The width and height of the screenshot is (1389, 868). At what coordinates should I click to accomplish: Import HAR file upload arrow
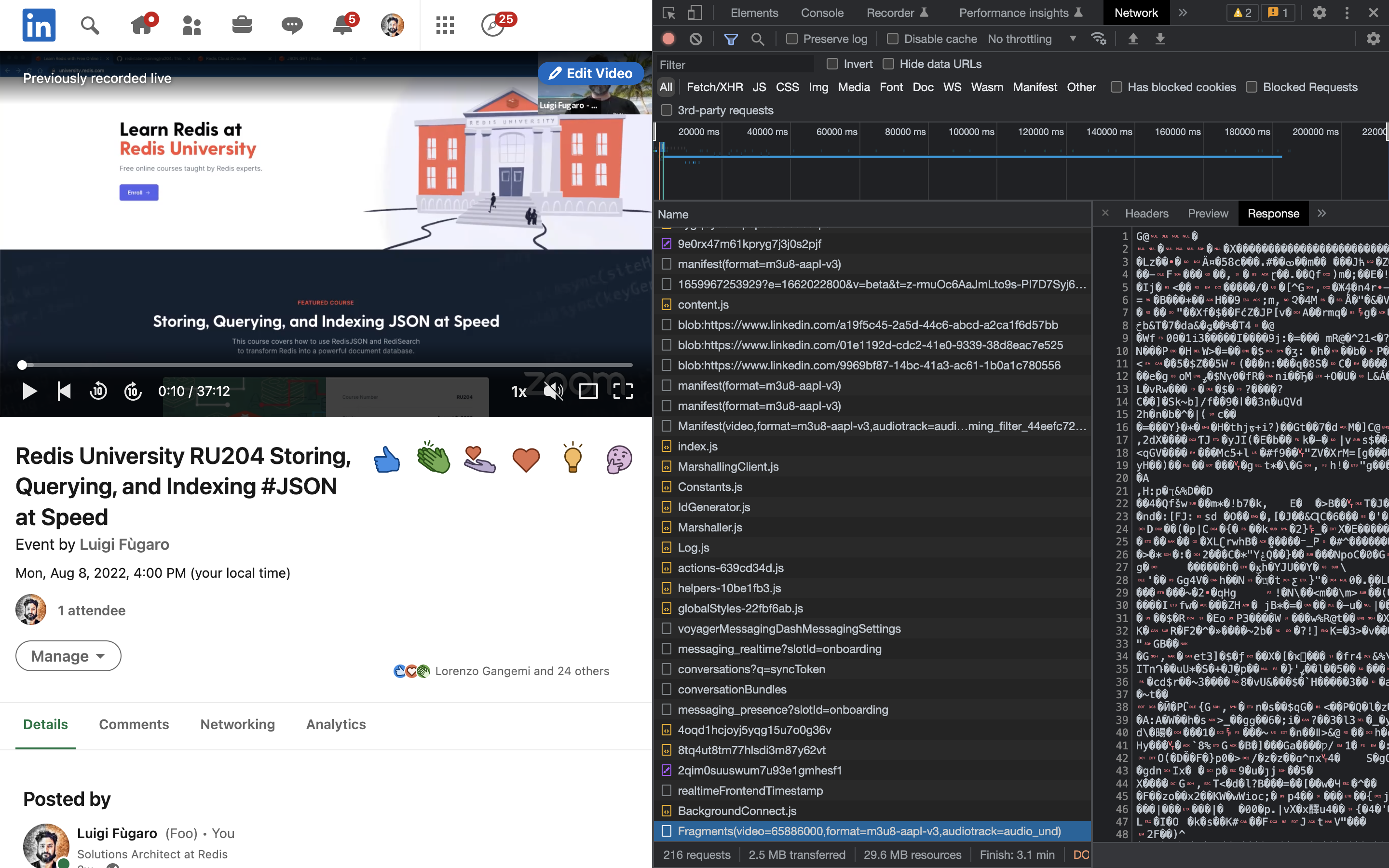click(1133, 39)
